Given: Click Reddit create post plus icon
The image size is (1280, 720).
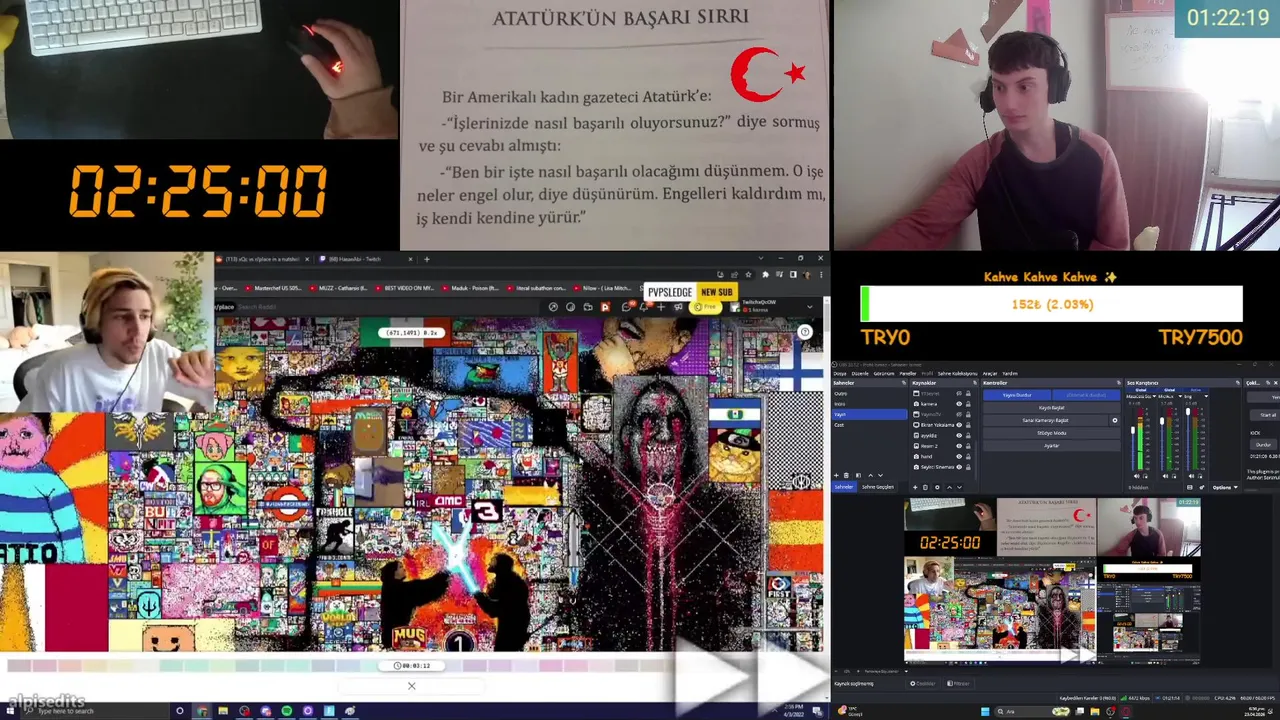Looking at the screenshot, I should pos(661,307).
